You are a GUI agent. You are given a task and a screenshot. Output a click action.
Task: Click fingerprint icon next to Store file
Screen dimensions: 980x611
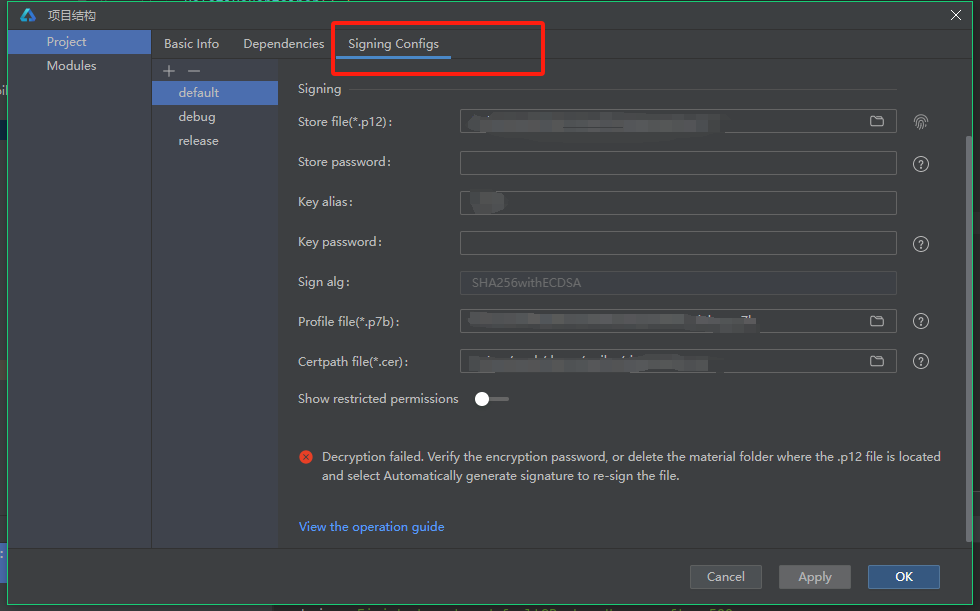pyautogui.click(x=921, y=122)
